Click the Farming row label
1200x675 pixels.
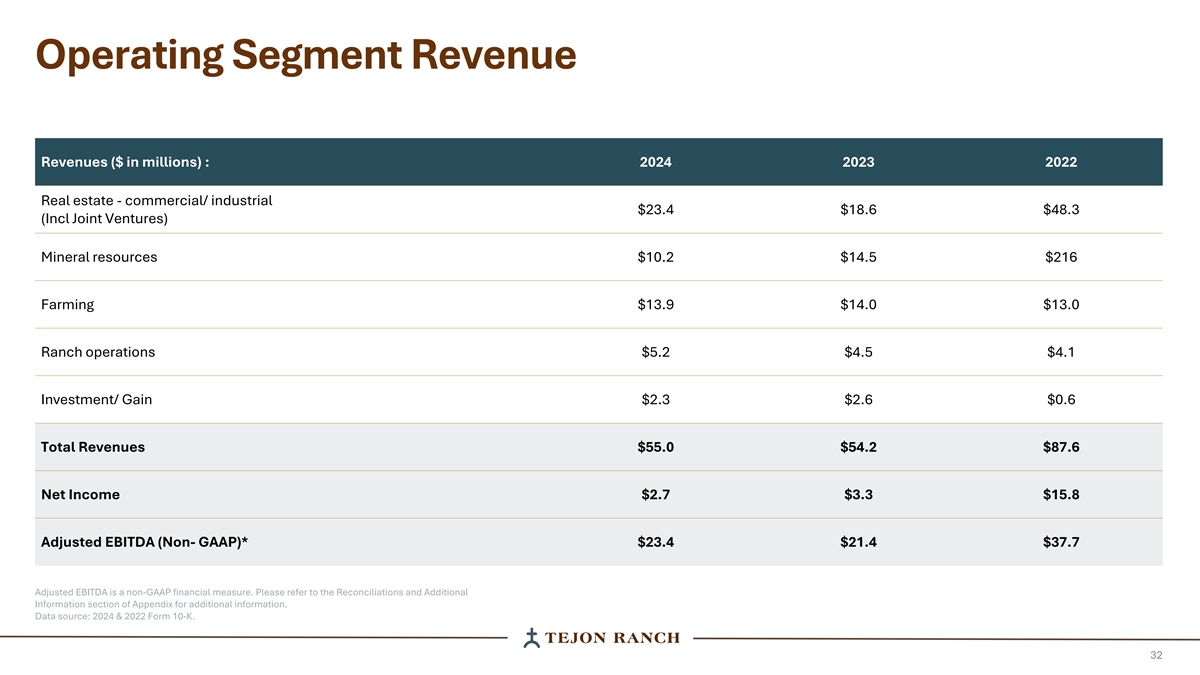67,304
